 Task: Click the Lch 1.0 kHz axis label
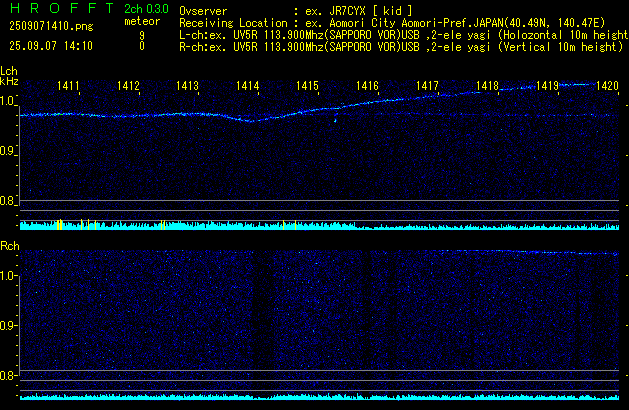click(7, 101)
